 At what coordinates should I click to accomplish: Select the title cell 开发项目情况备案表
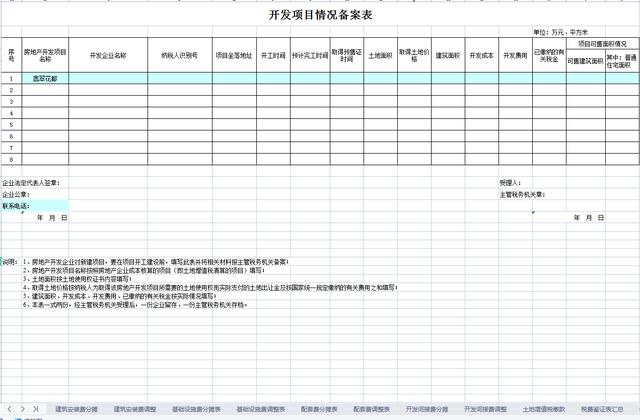click(x=320, y=15)
